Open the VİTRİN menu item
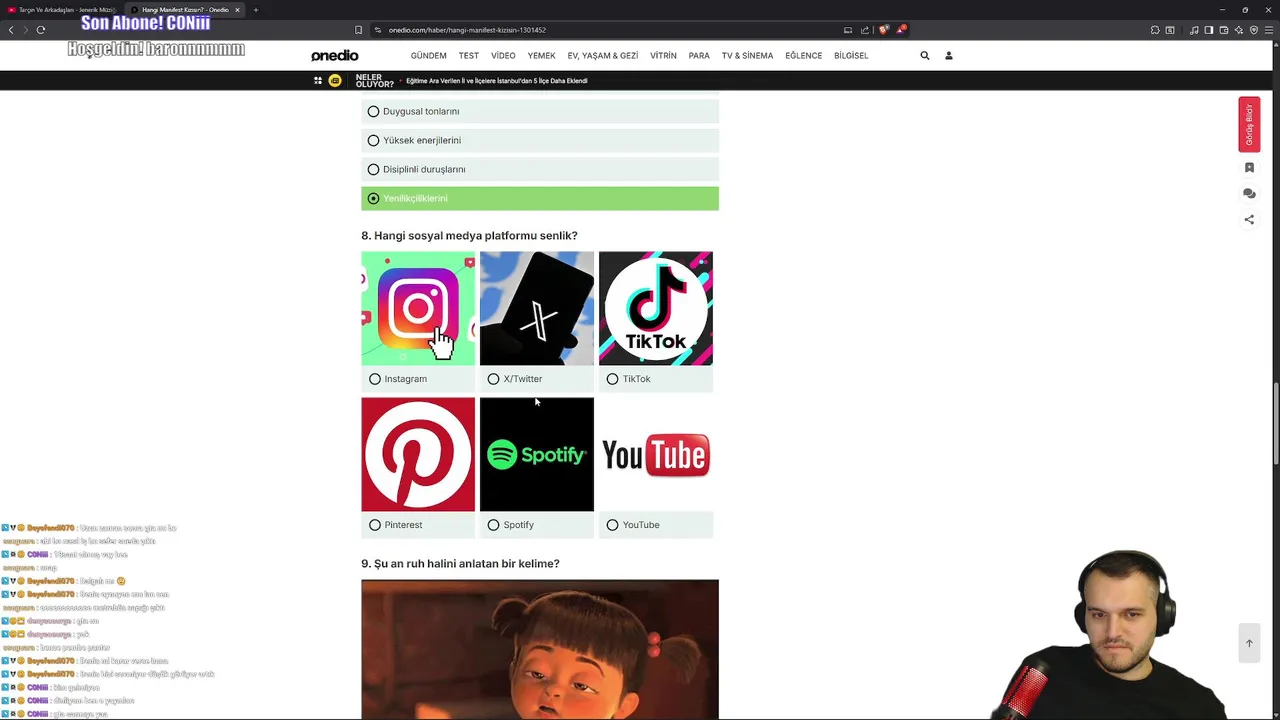The height and width of the screenshot is (720, 1280). pos(663,56)
